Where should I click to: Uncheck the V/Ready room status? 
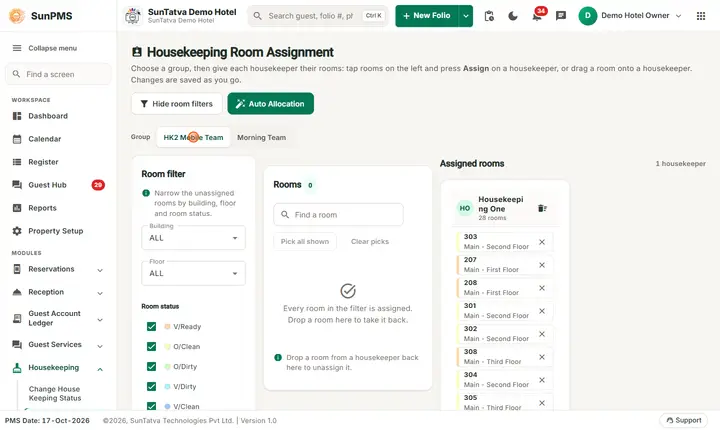click(151, 326)
